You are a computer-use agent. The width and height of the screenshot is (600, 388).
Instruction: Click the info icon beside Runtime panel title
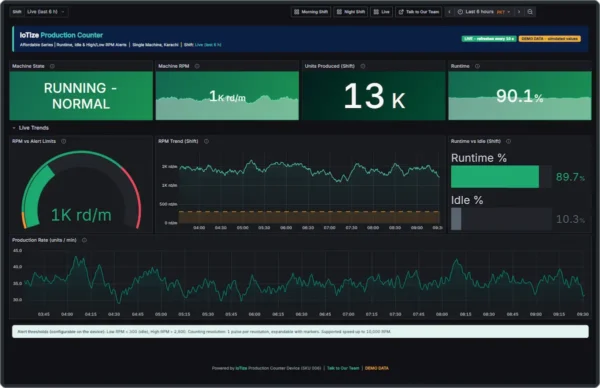(477, 66)
